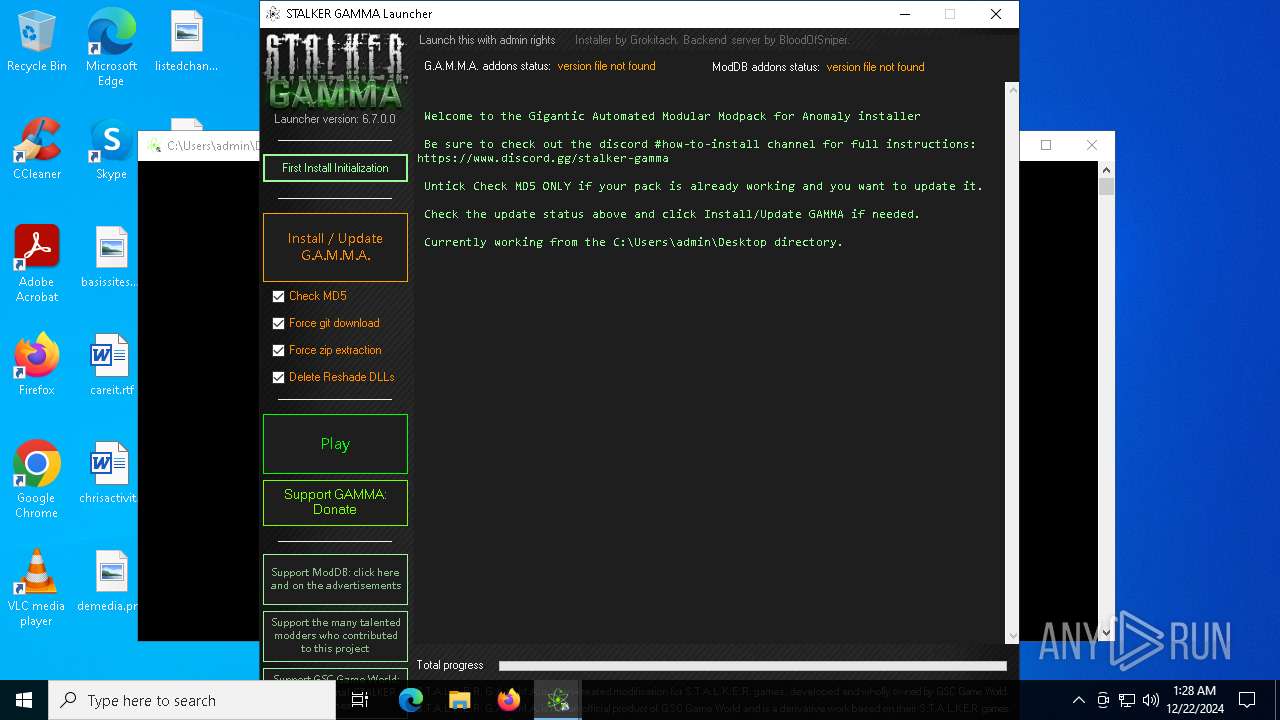The image size is (1280, 720).
Task: Click the taskbar search box
Action: click(192, 700)
